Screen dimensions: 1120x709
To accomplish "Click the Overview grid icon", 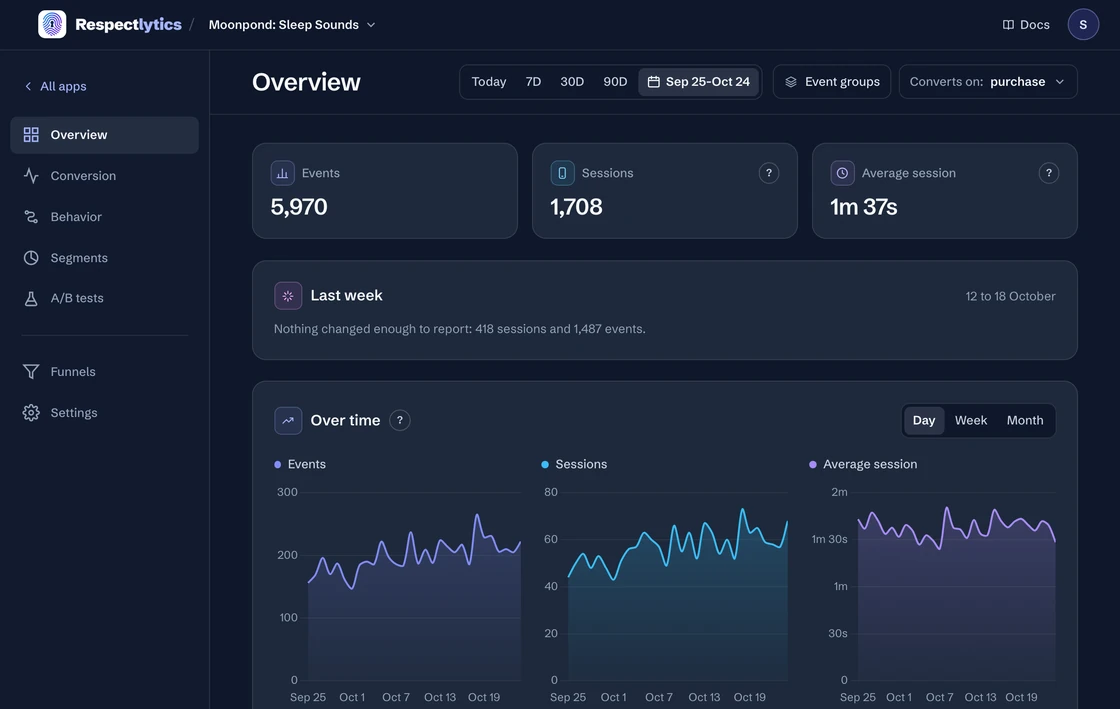I will click(x=31, y=135).
